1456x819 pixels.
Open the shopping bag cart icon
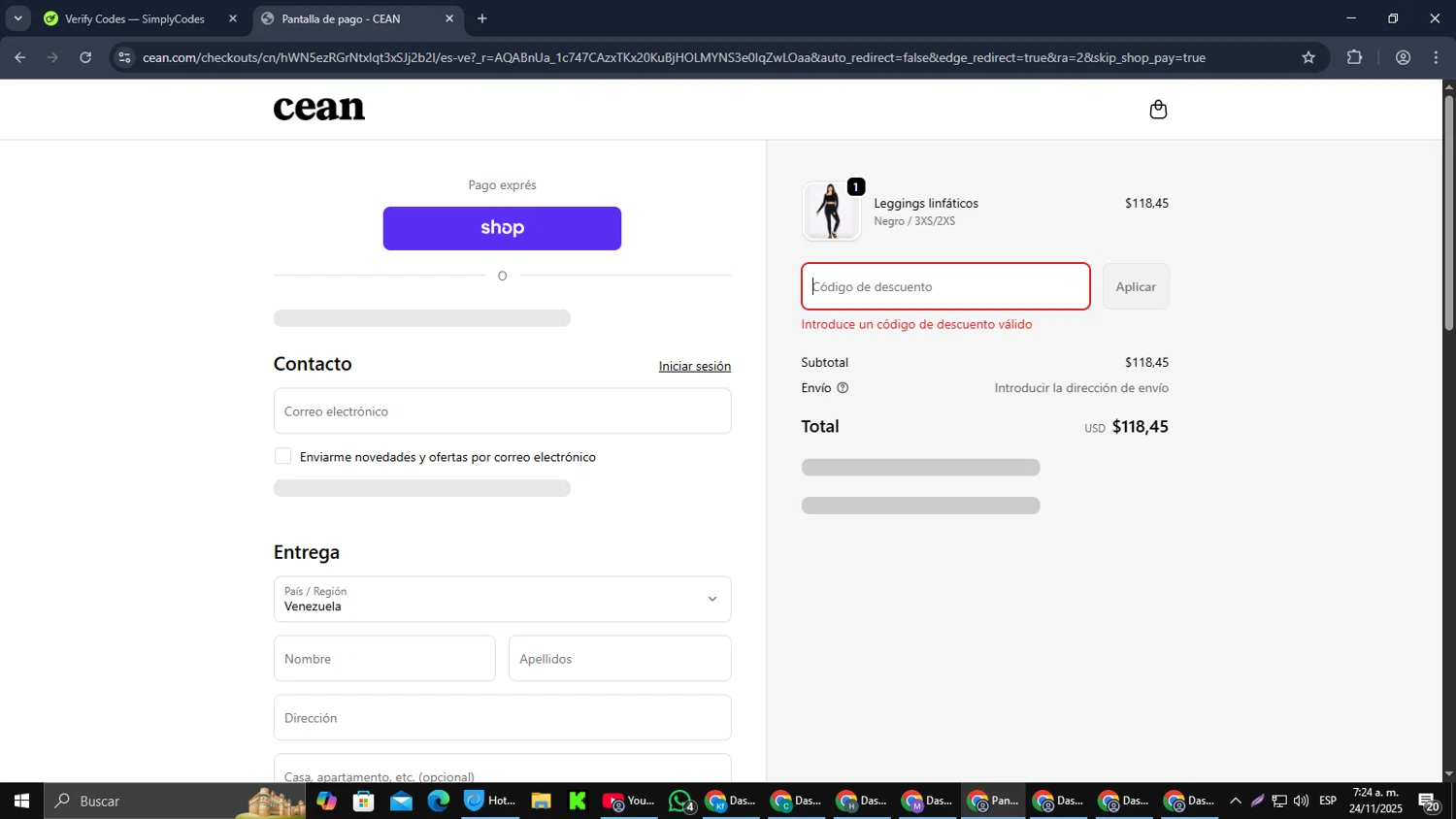point(1158,110)
